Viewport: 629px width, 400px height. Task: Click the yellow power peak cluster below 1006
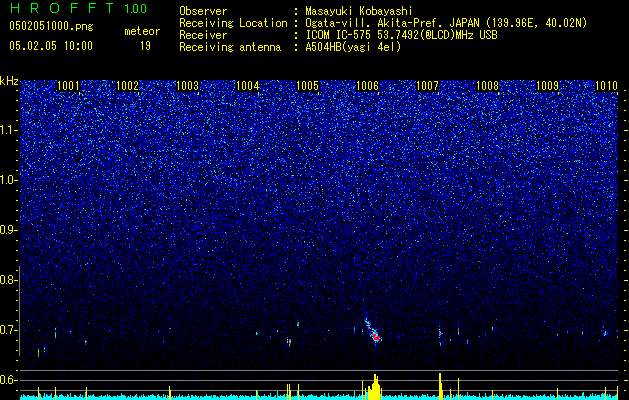point(375,386)
